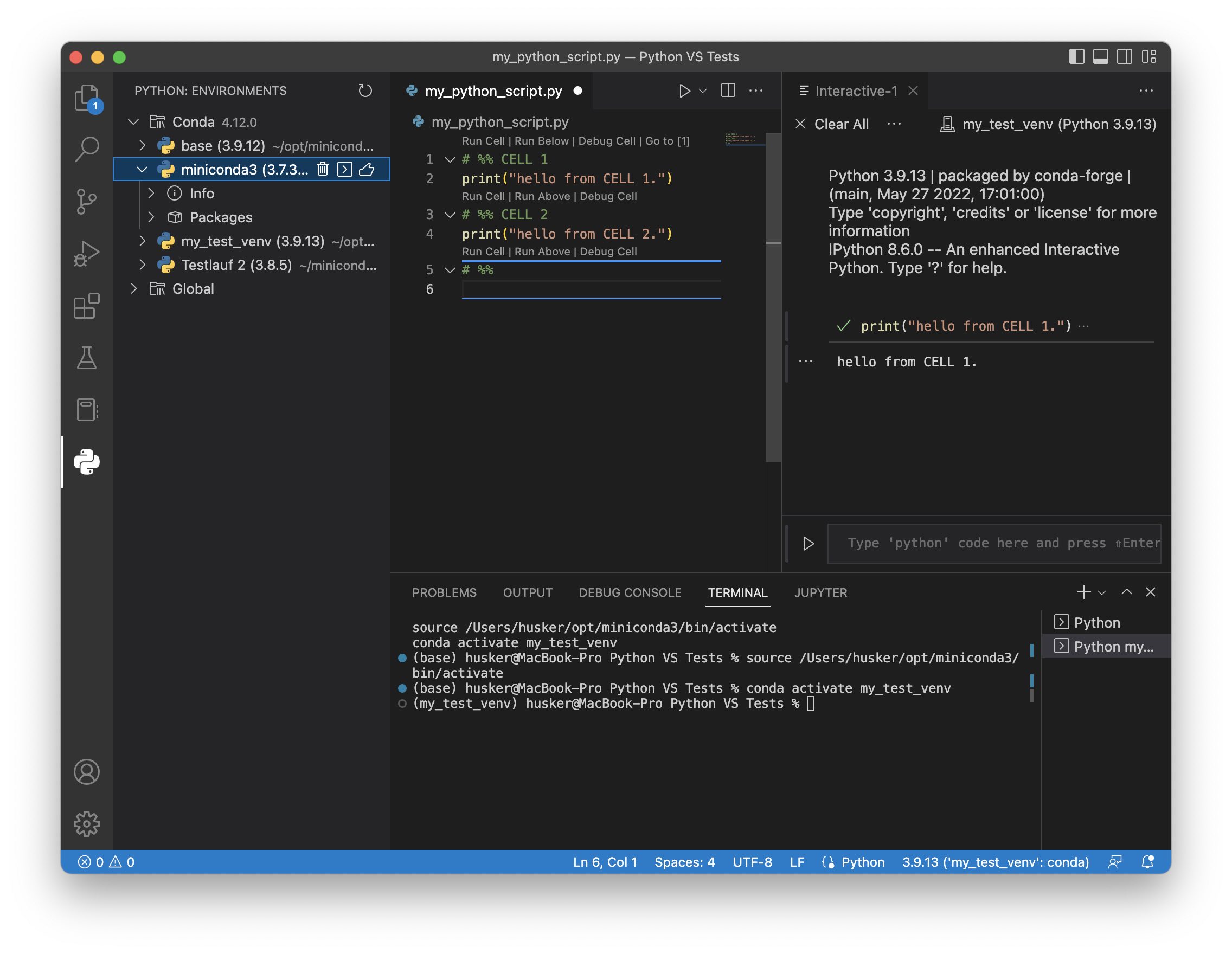Fold the CELL 1 code region
The height and width of the screenshot is (954, 1232).
click(x=450, y=159)
